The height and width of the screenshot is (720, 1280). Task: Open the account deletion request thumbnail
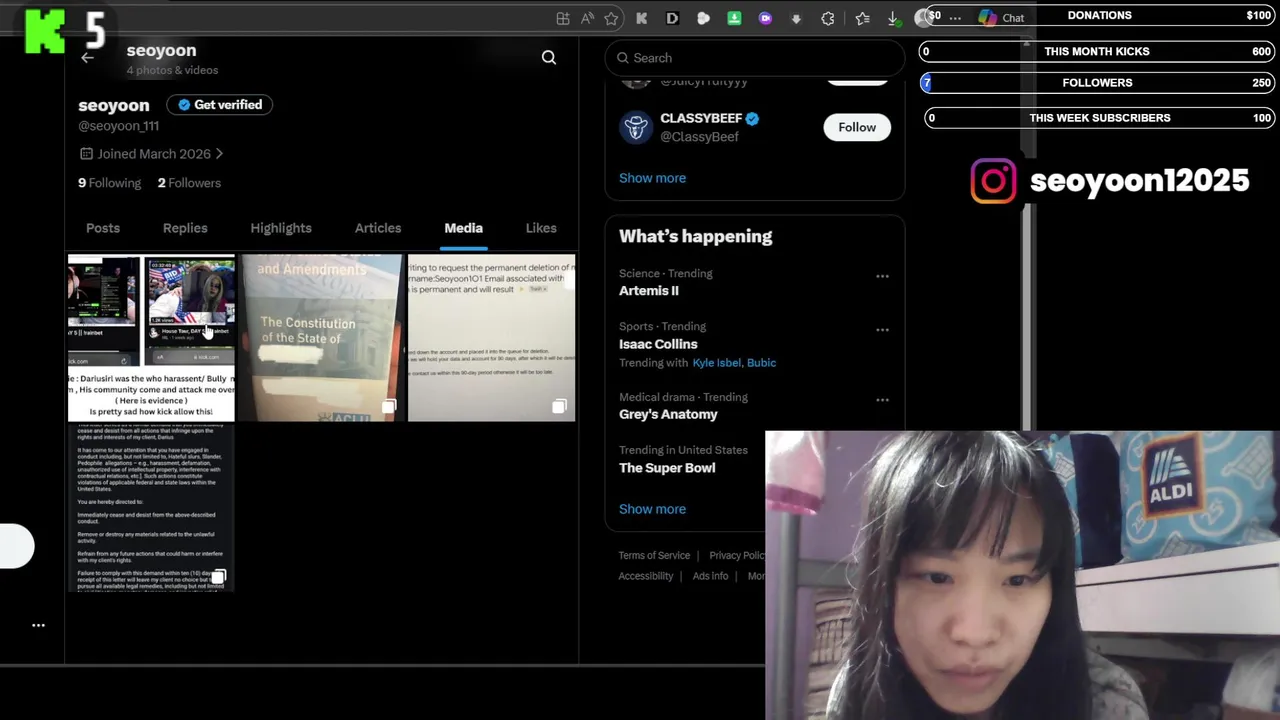[x=491, y=338]
